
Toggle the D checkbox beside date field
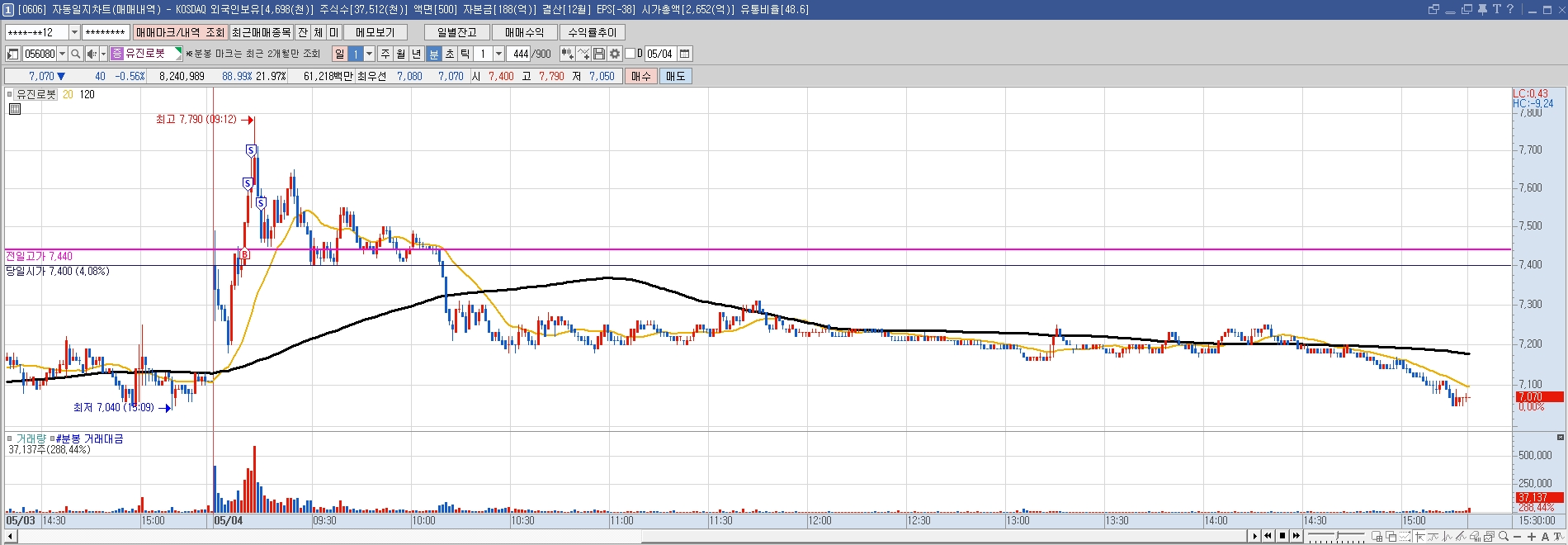[631, 54]
